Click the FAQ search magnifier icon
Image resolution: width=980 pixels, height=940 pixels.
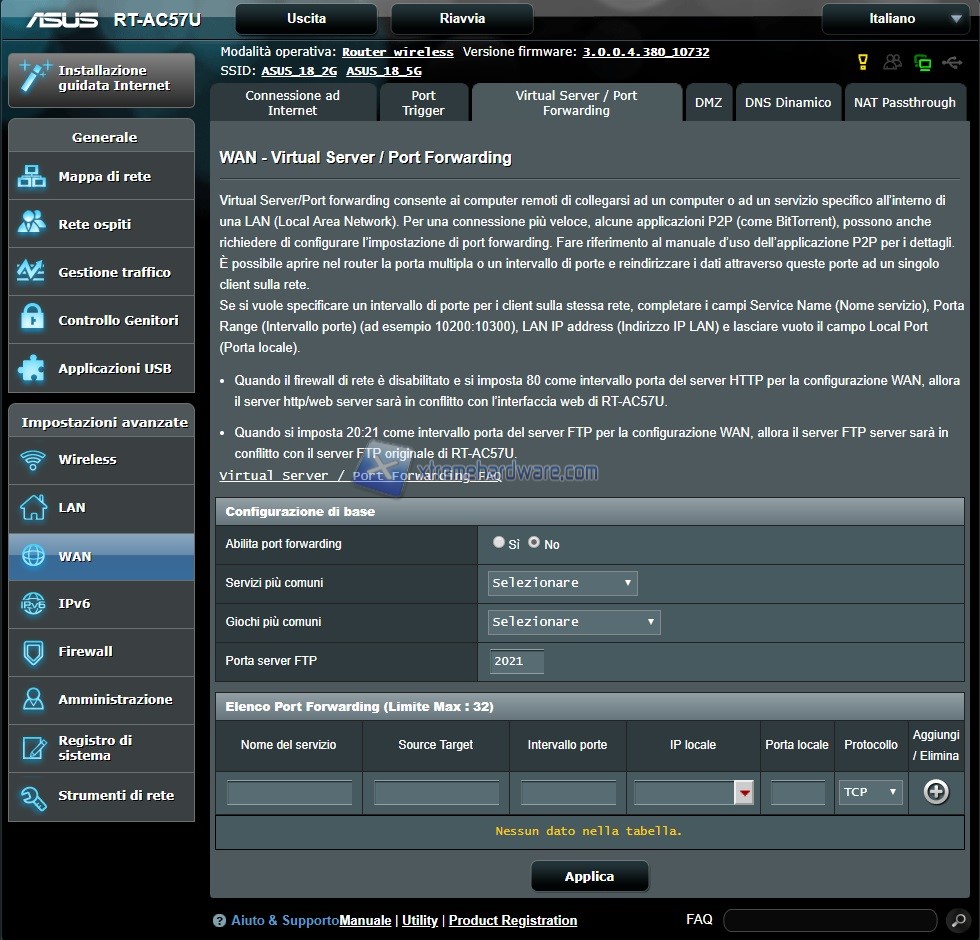click(x=956, y=920)
